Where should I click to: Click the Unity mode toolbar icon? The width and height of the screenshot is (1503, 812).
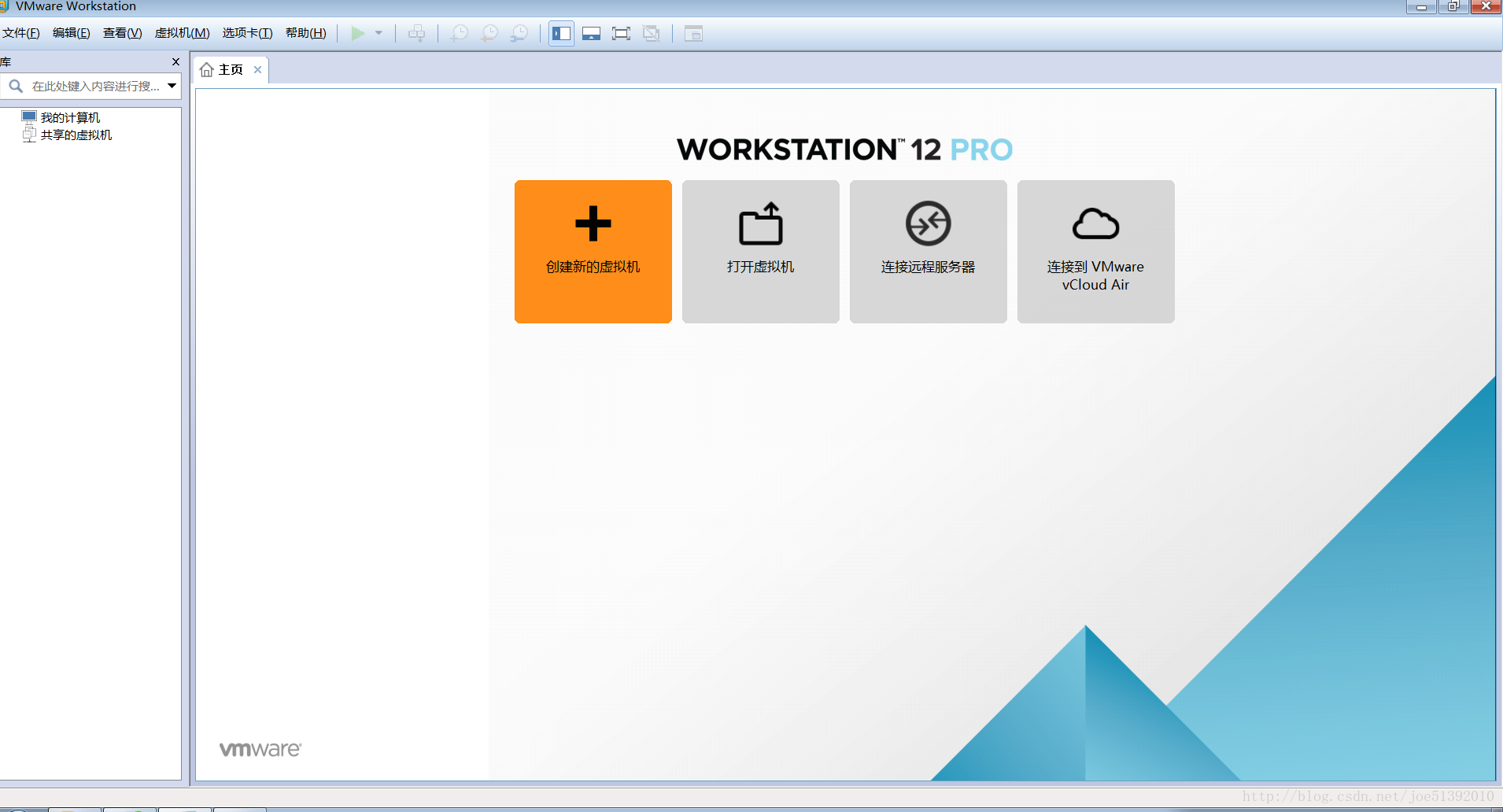click(652, 33)
